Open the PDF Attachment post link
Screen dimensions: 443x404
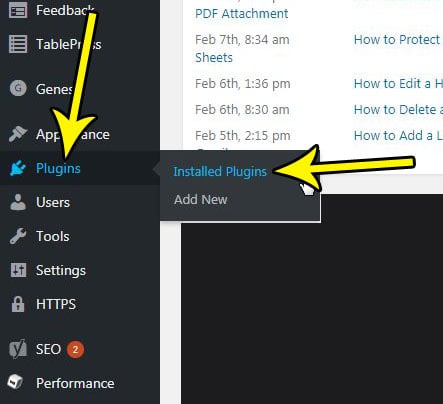pos(242,14)
